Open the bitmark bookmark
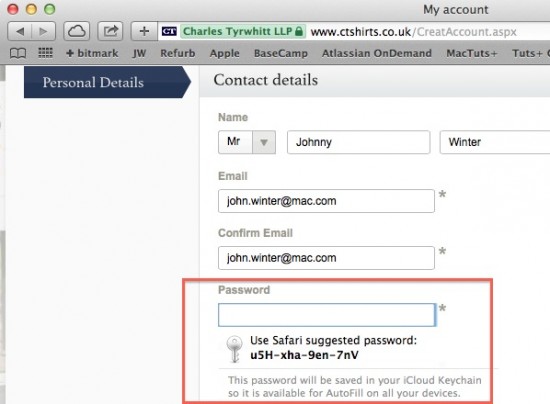 pyautogui.click(x=92, y=53)
